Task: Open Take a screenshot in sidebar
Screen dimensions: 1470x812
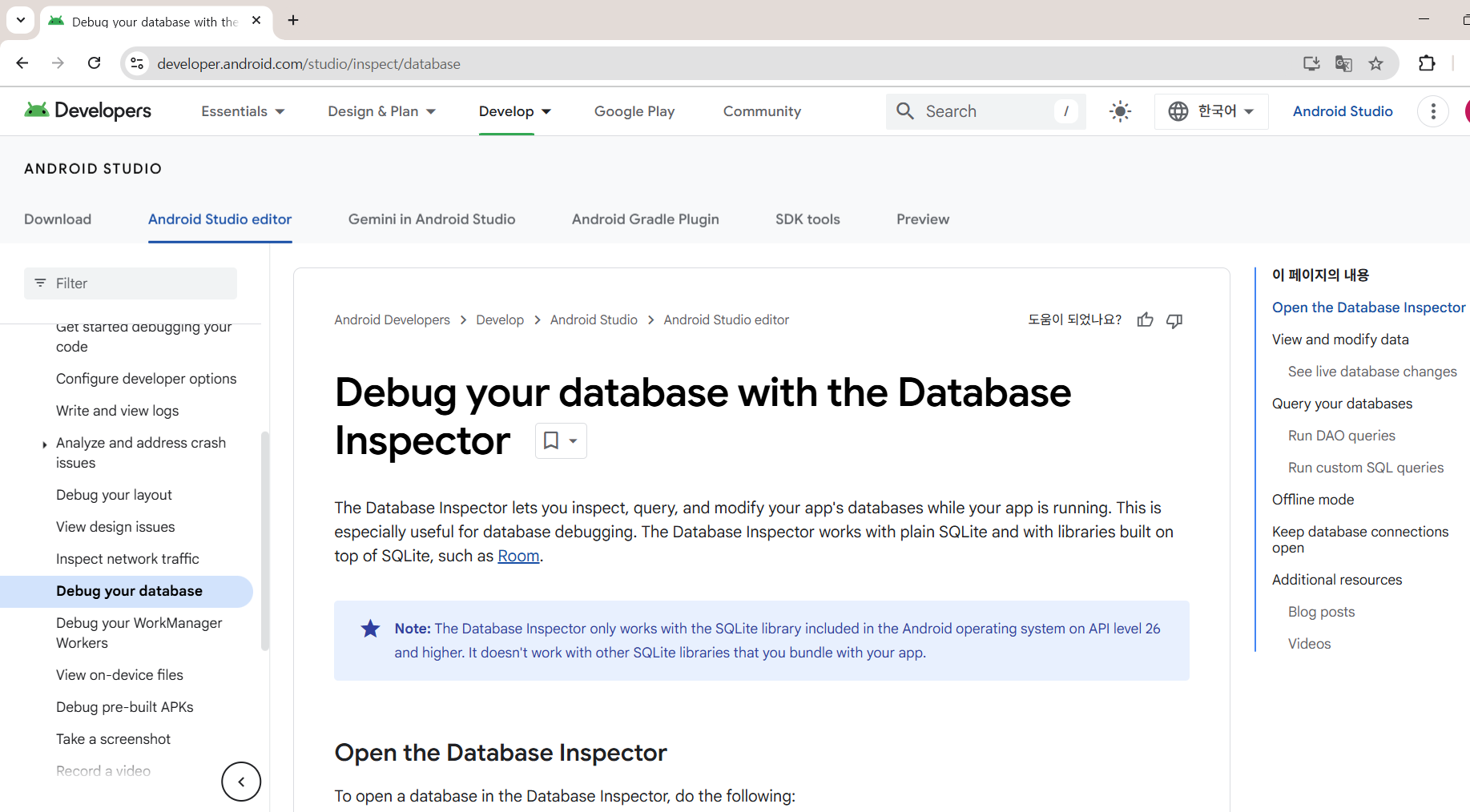Action: coord(113,739)
